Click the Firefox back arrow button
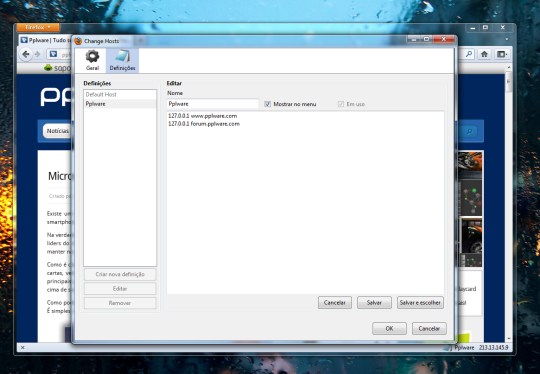This screenshot has width=540, height=374. click(25, 54)
